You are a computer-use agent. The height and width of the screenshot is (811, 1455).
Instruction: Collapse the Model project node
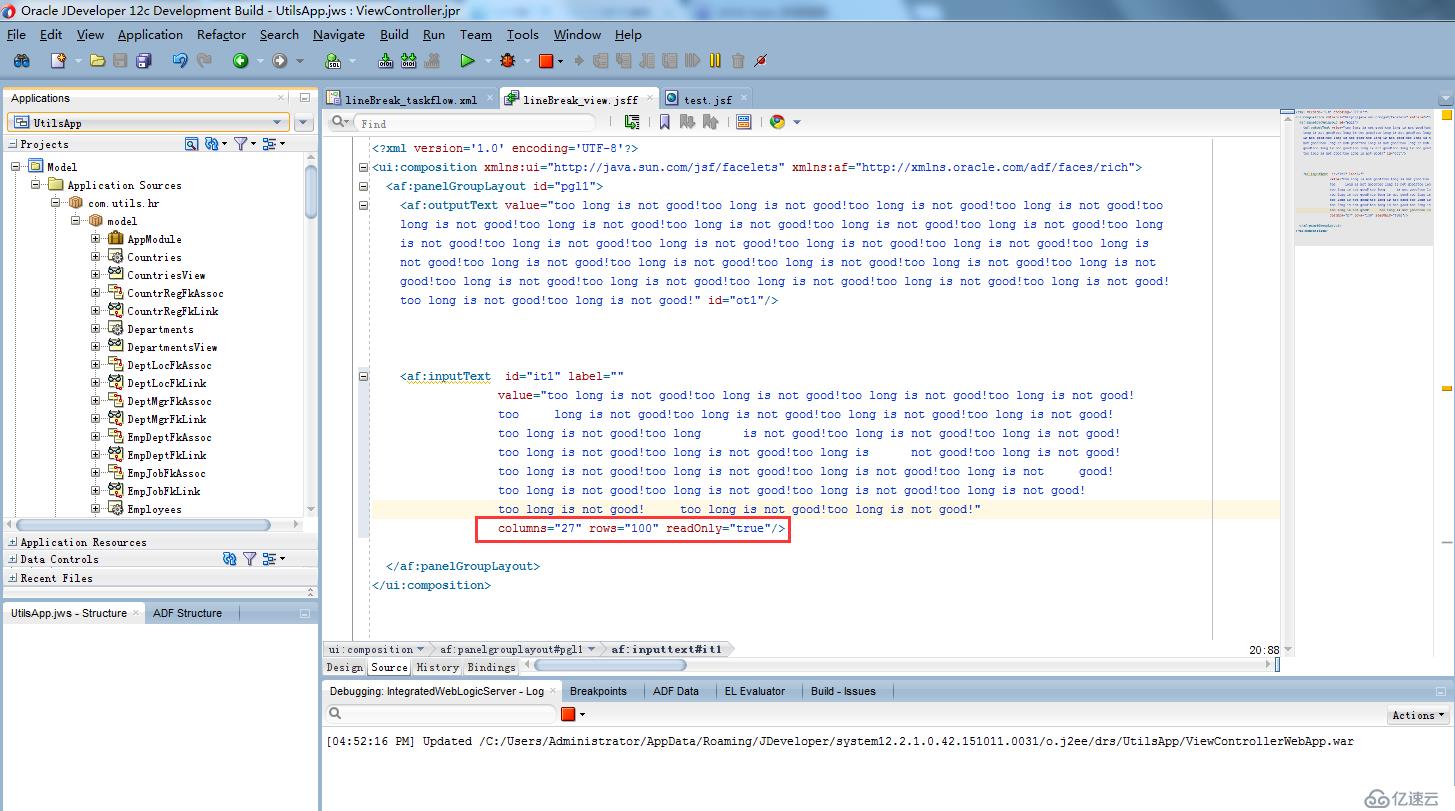16,166
